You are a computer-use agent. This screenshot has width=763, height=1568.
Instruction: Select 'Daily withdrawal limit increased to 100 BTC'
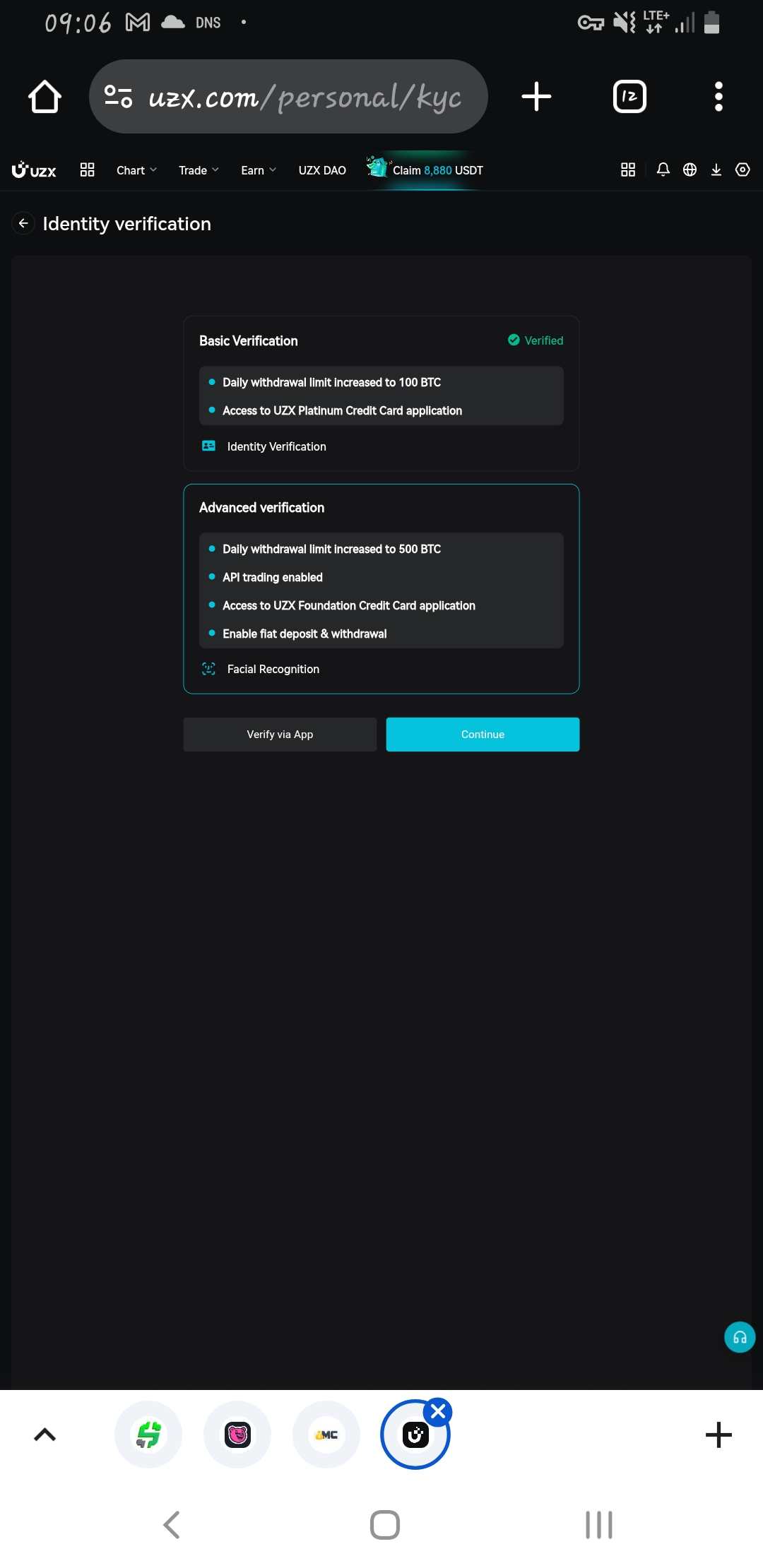tap(331, 382)
